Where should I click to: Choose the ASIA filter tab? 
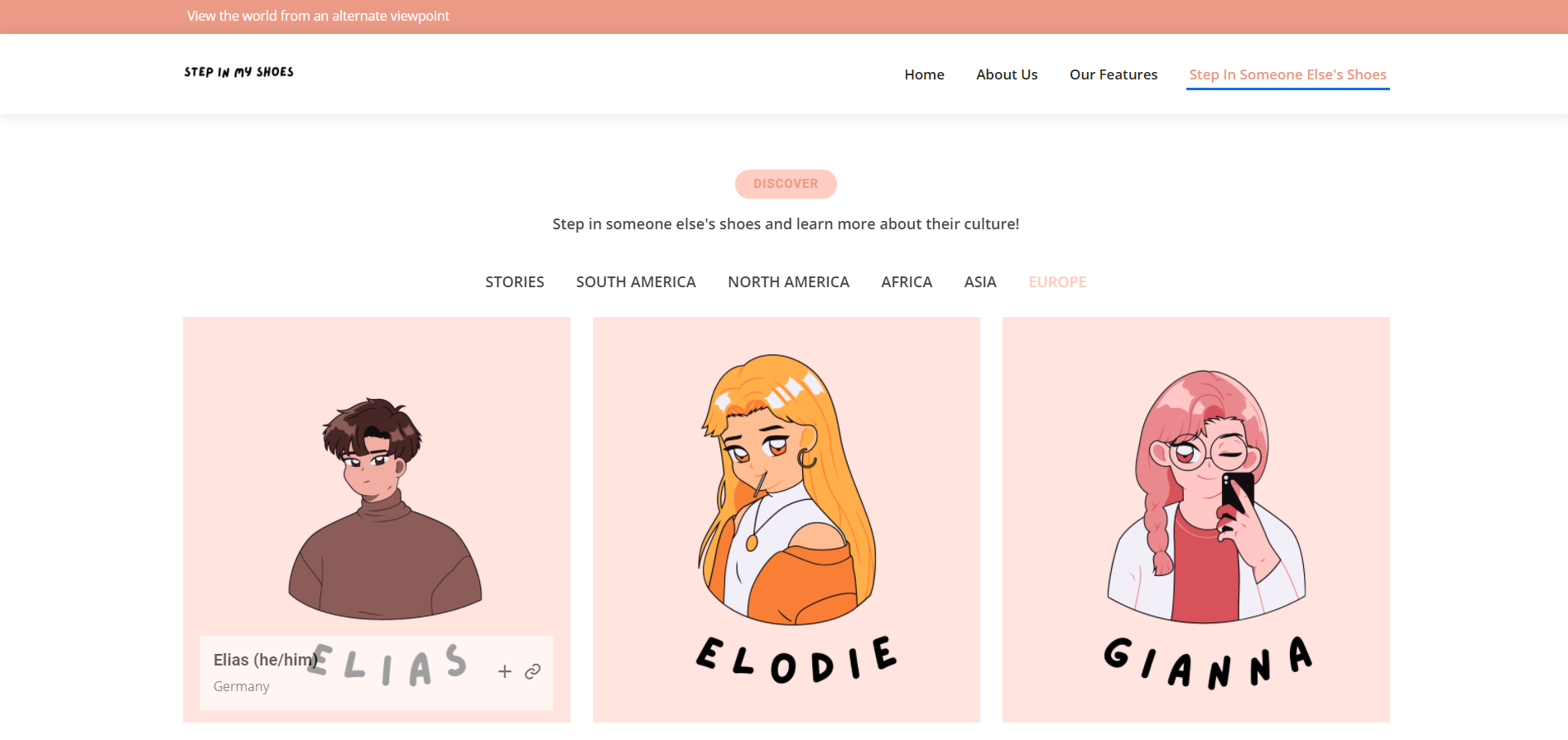(x=980, y=282)
